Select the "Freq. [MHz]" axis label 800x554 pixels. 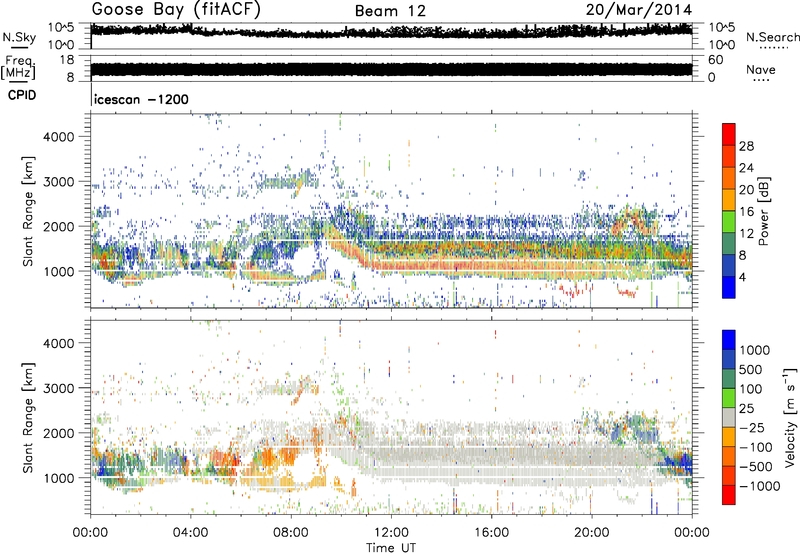18,68
